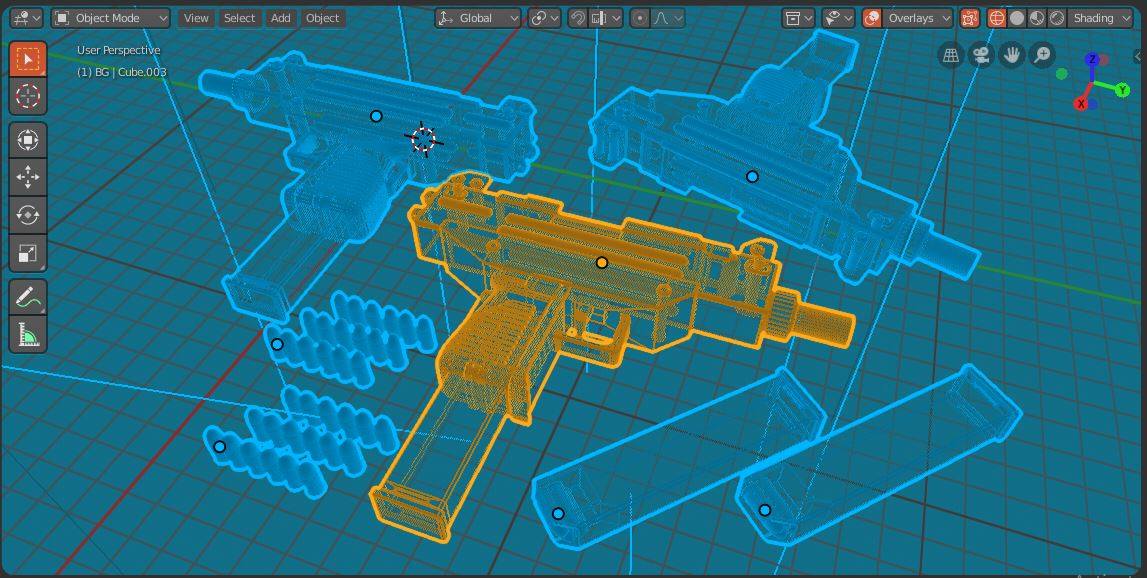Image resolution: width=1147 pixels, height=578 pixels.
Task: Toggle X-ray mode
Action: point(970,18)
